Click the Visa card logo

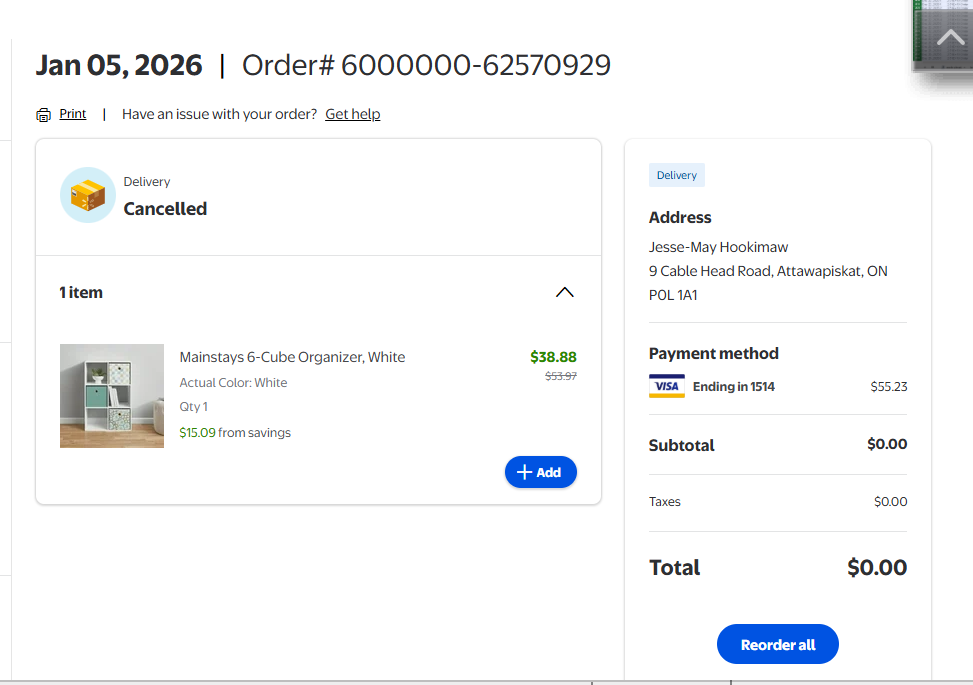(x=667, y=387)
